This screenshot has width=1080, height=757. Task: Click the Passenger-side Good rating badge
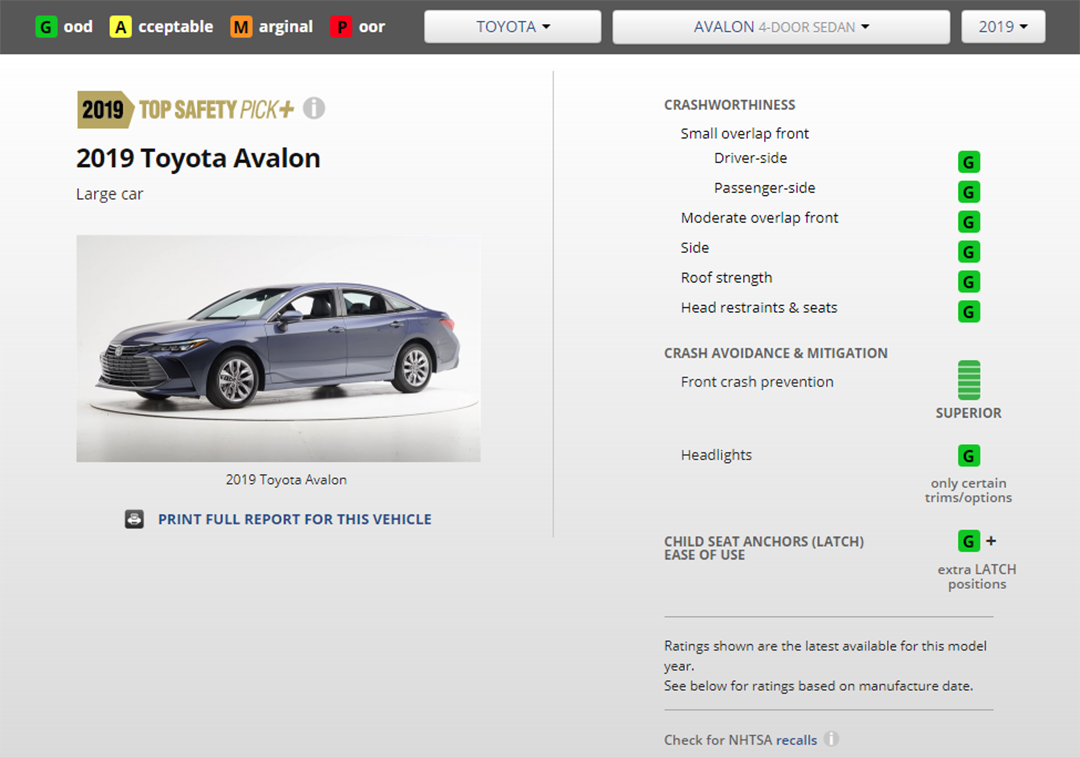tap(968, 192)
